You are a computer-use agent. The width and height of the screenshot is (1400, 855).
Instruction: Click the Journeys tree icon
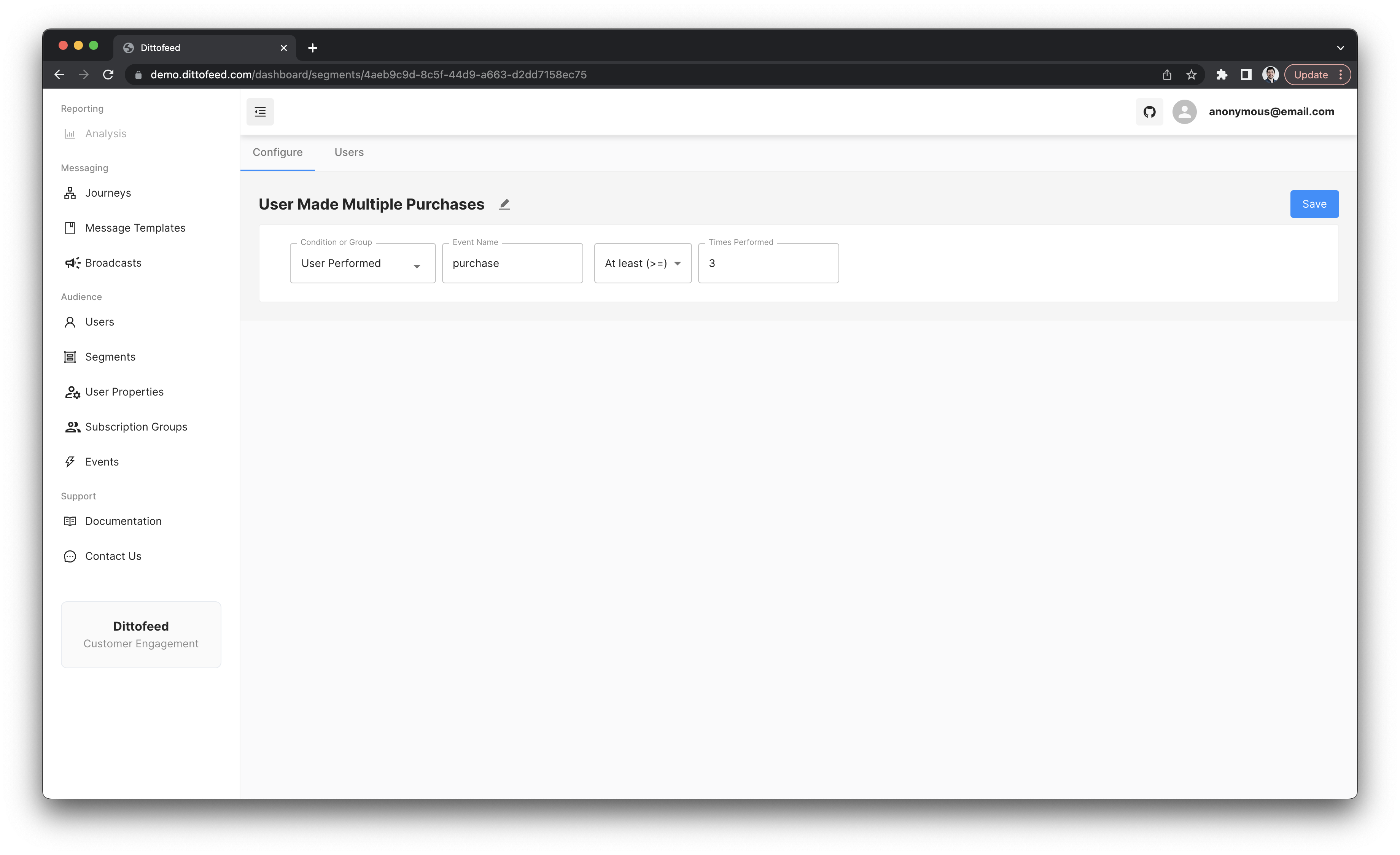70,193
